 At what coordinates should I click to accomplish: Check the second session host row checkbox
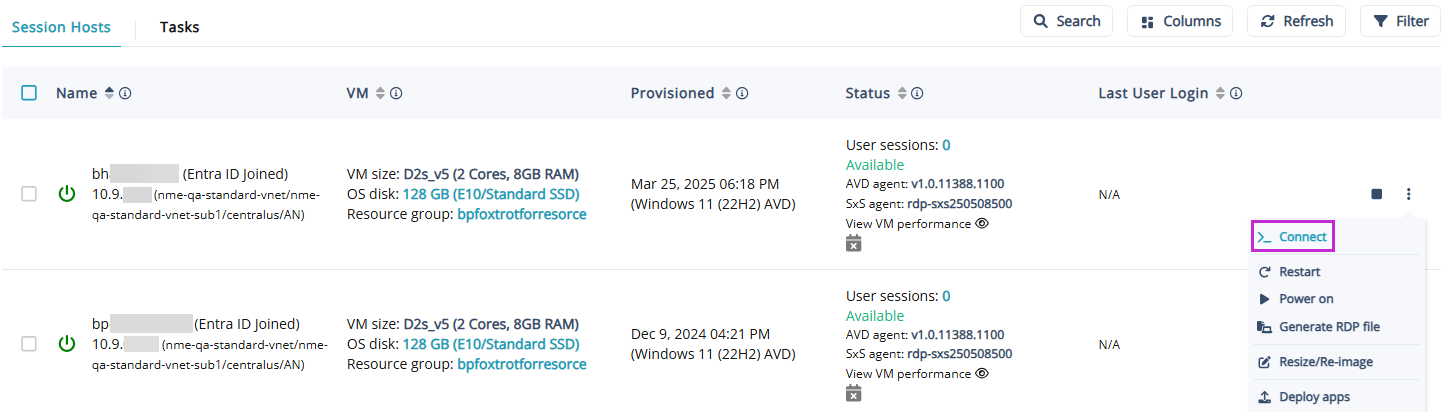coord(29,344)
